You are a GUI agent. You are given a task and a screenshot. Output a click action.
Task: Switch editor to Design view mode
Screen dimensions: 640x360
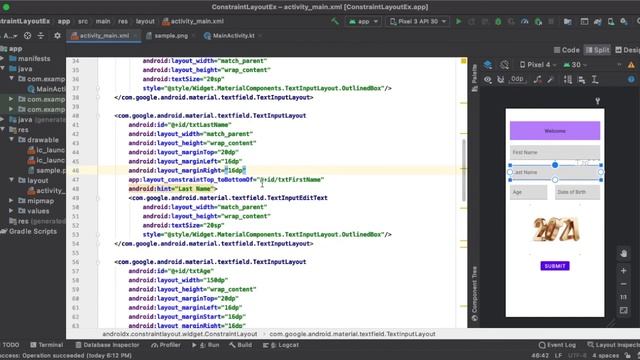[627, 50]
